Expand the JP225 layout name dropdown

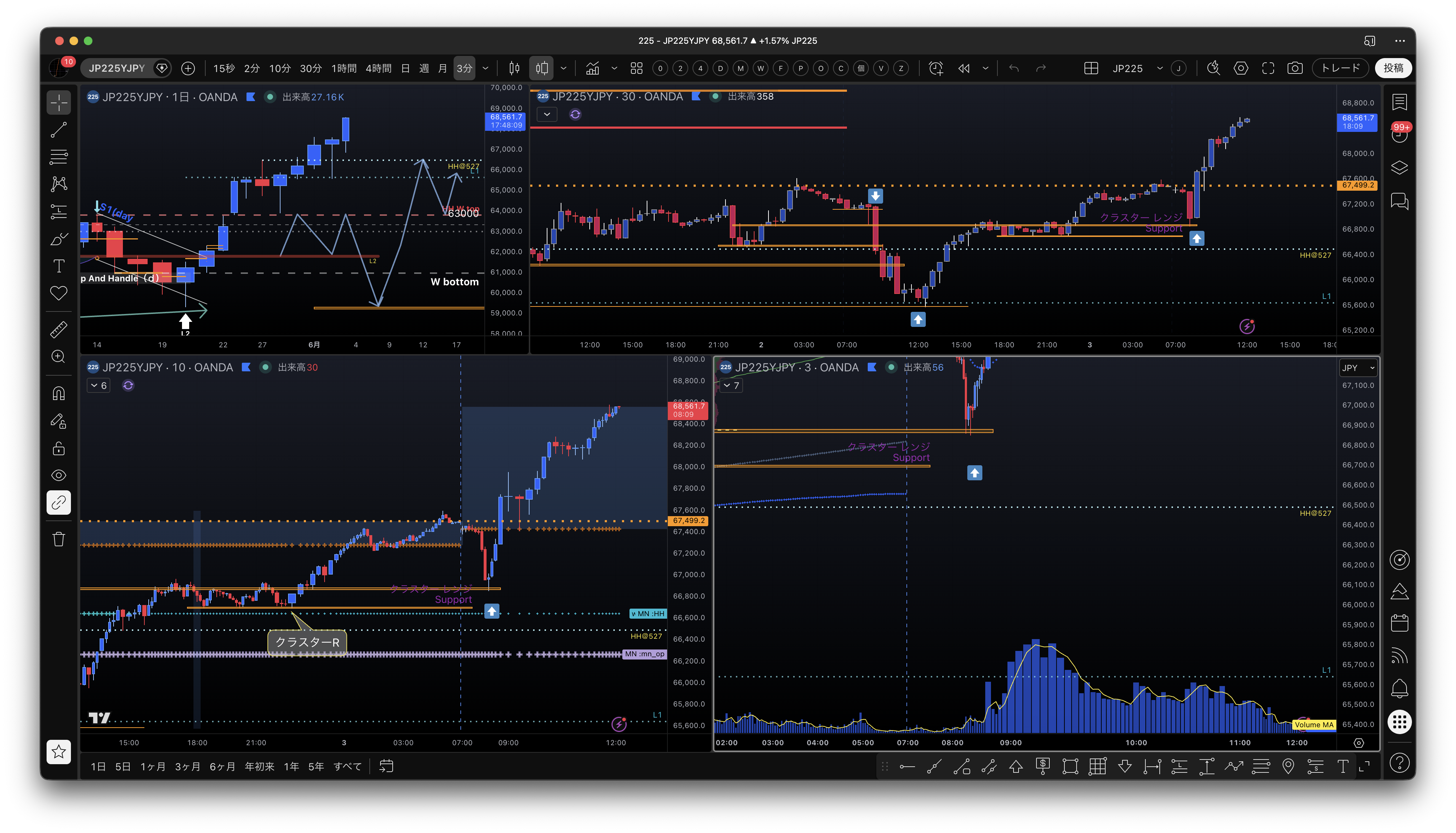click(x=1160, y=68)
